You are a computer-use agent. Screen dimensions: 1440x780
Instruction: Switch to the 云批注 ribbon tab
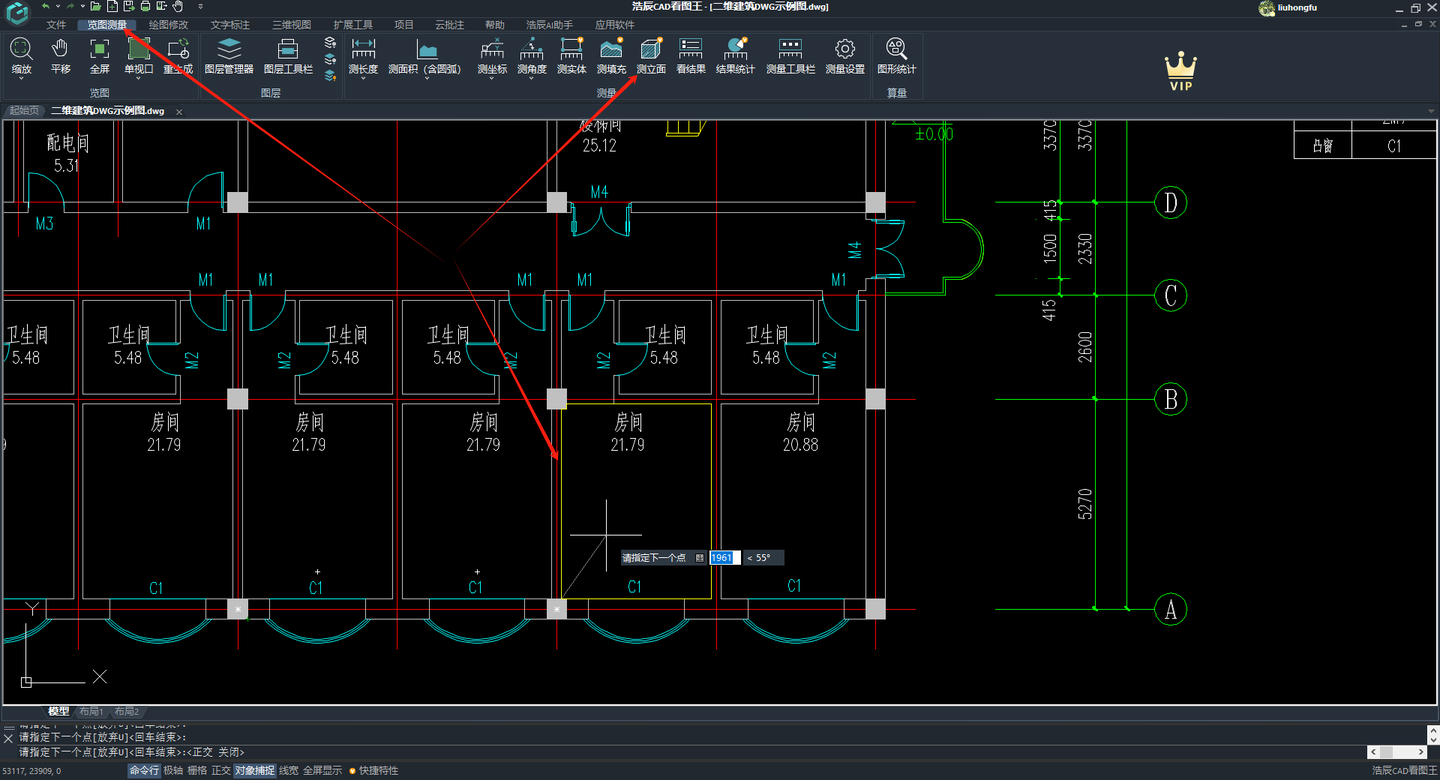pyautogui.click(x=450, y=24)
